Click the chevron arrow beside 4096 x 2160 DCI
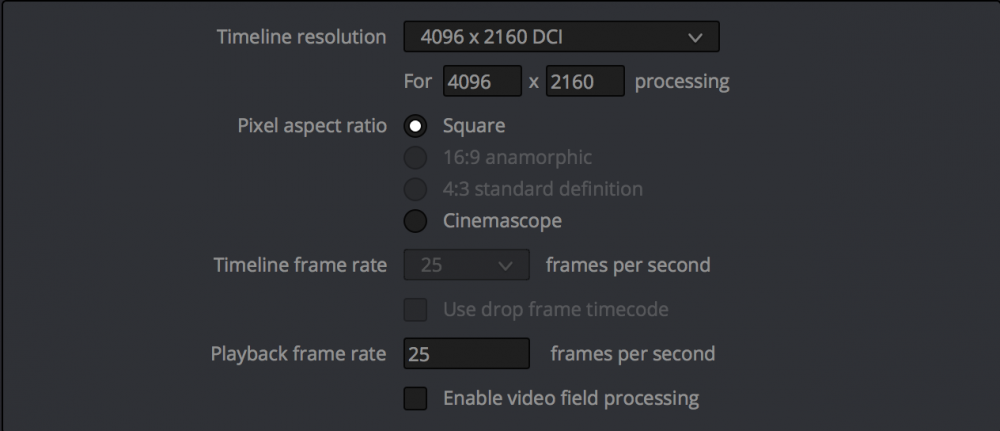Image resolution: width=1000 pixels, height=431 pixels. tap(696, 38)
